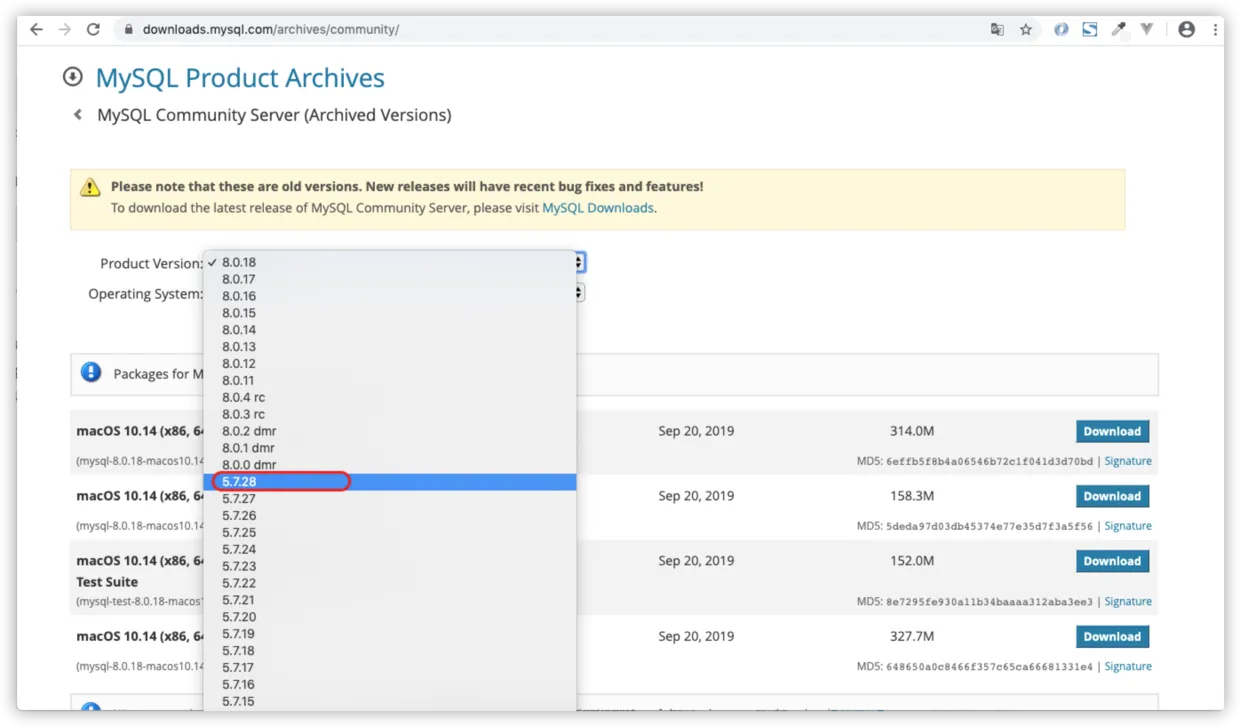1240x727 pixels.
Task: Download the 314.0M macOS package
Action: pos(1112,432)
